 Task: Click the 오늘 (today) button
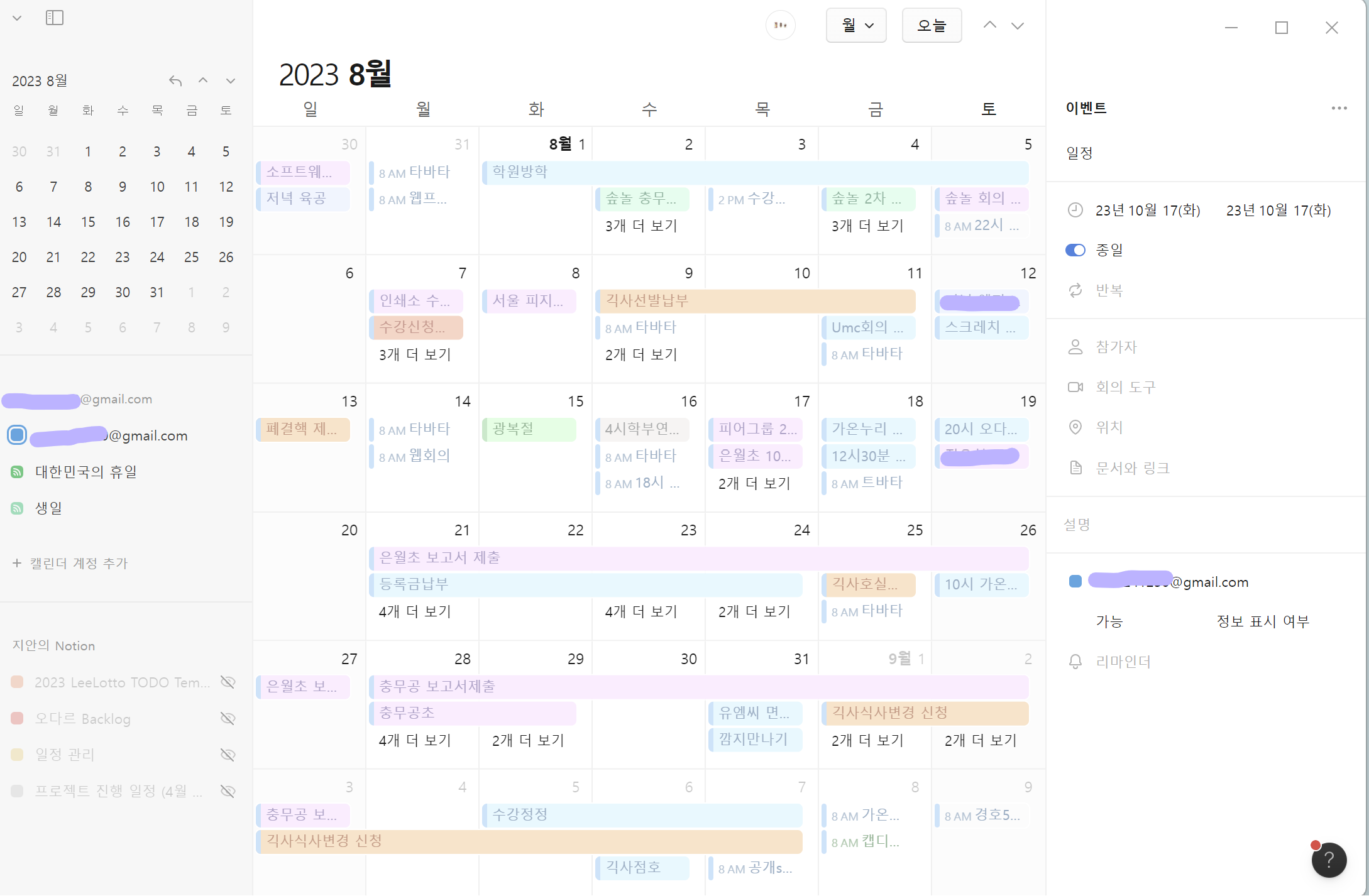tap(932, 25)
